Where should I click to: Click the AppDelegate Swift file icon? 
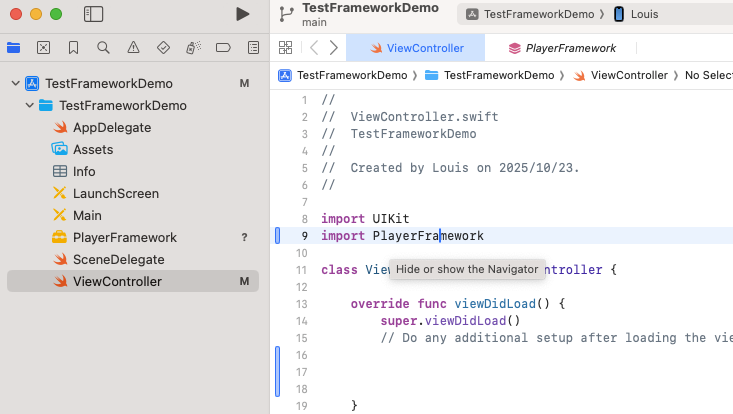pyautogui.click(x=60, y=127)
